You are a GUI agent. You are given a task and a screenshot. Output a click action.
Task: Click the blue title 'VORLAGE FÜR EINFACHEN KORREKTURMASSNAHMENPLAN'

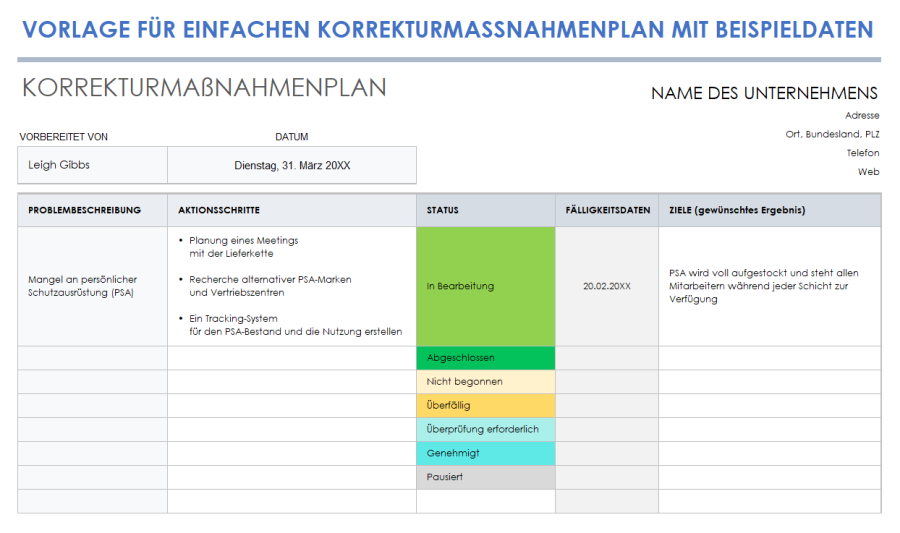(448, 29)
